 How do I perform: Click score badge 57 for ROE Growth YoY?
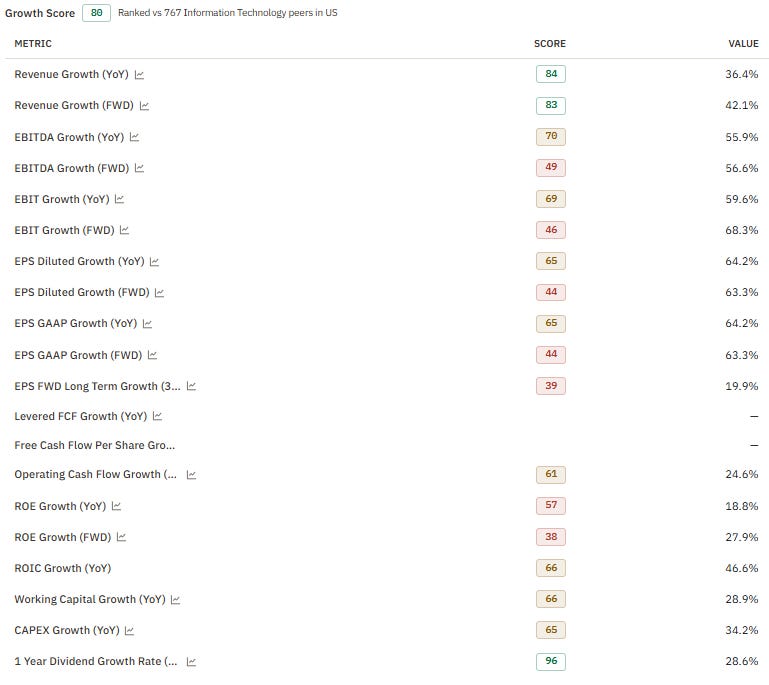(x=551, y=506)
